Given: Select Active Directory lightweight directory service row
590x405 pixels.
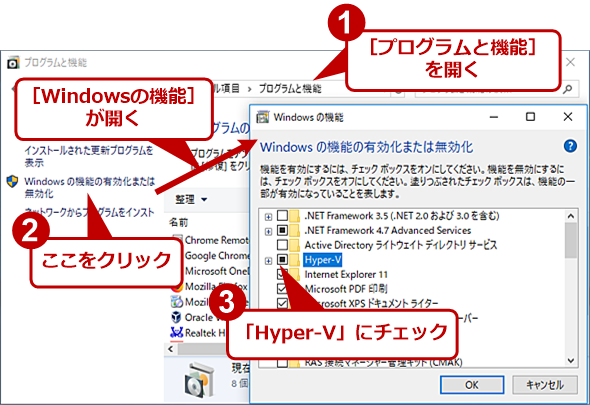Looking at the screenshot, I should coord(401,245).
